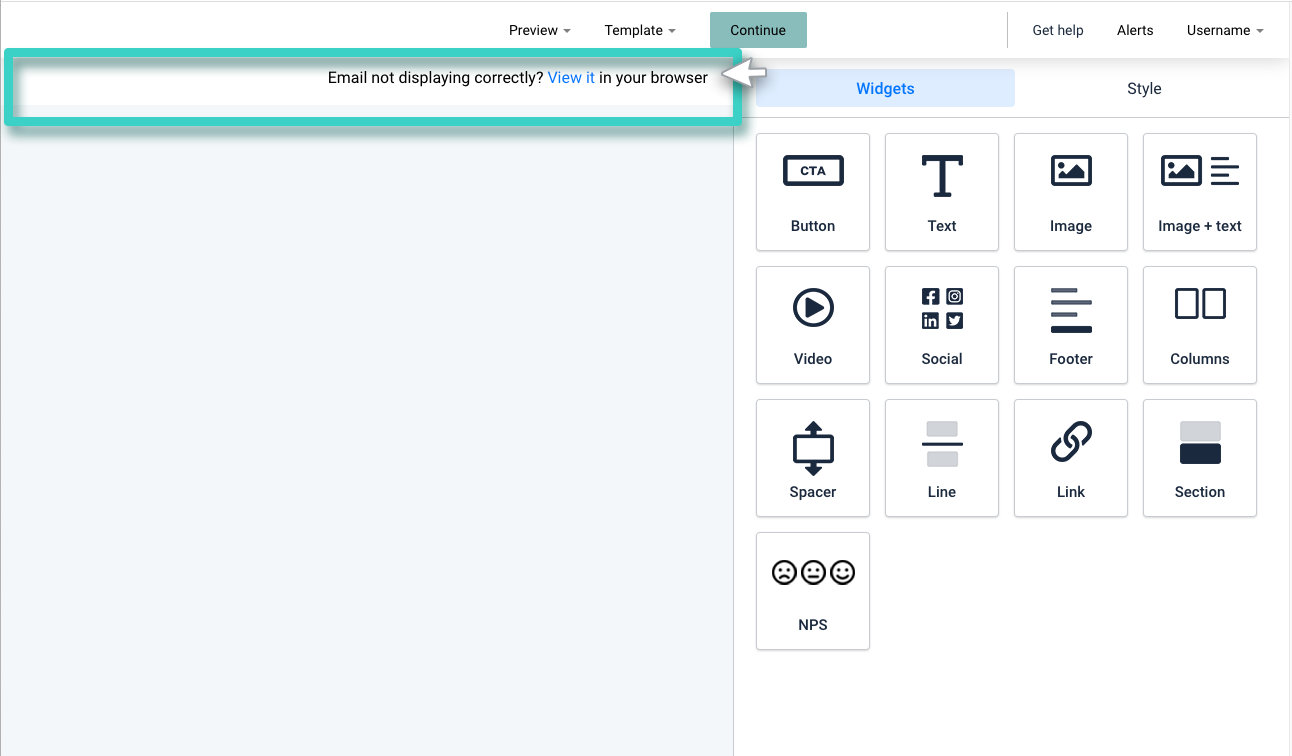
Task: Click the Continue button
Action: (758, 30)
